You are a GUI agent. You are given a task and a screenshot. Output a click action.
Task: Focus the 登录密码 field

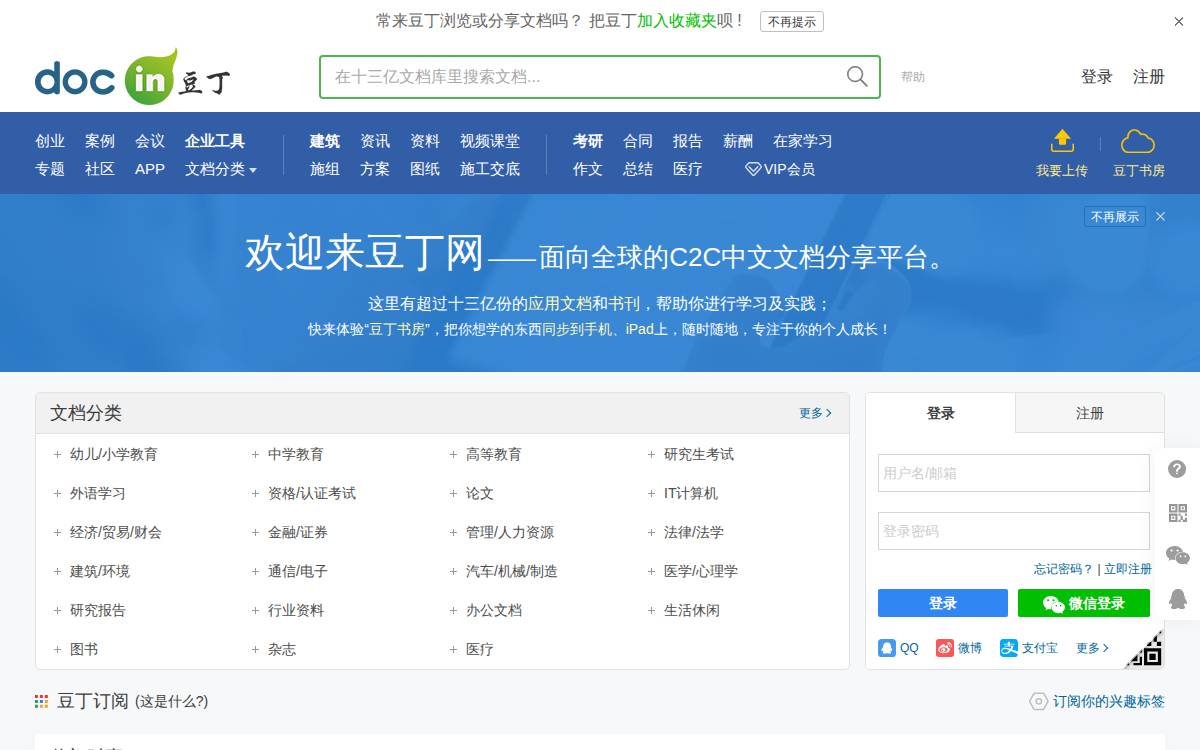[x=1014, y=531]
